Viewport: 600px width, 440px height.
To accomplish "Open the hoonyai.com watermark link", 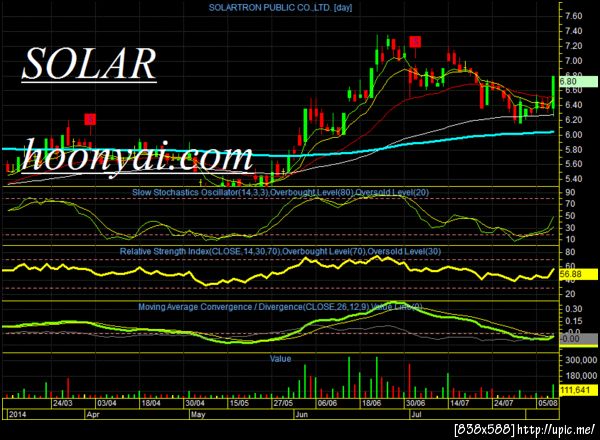I will click(137, 157).
